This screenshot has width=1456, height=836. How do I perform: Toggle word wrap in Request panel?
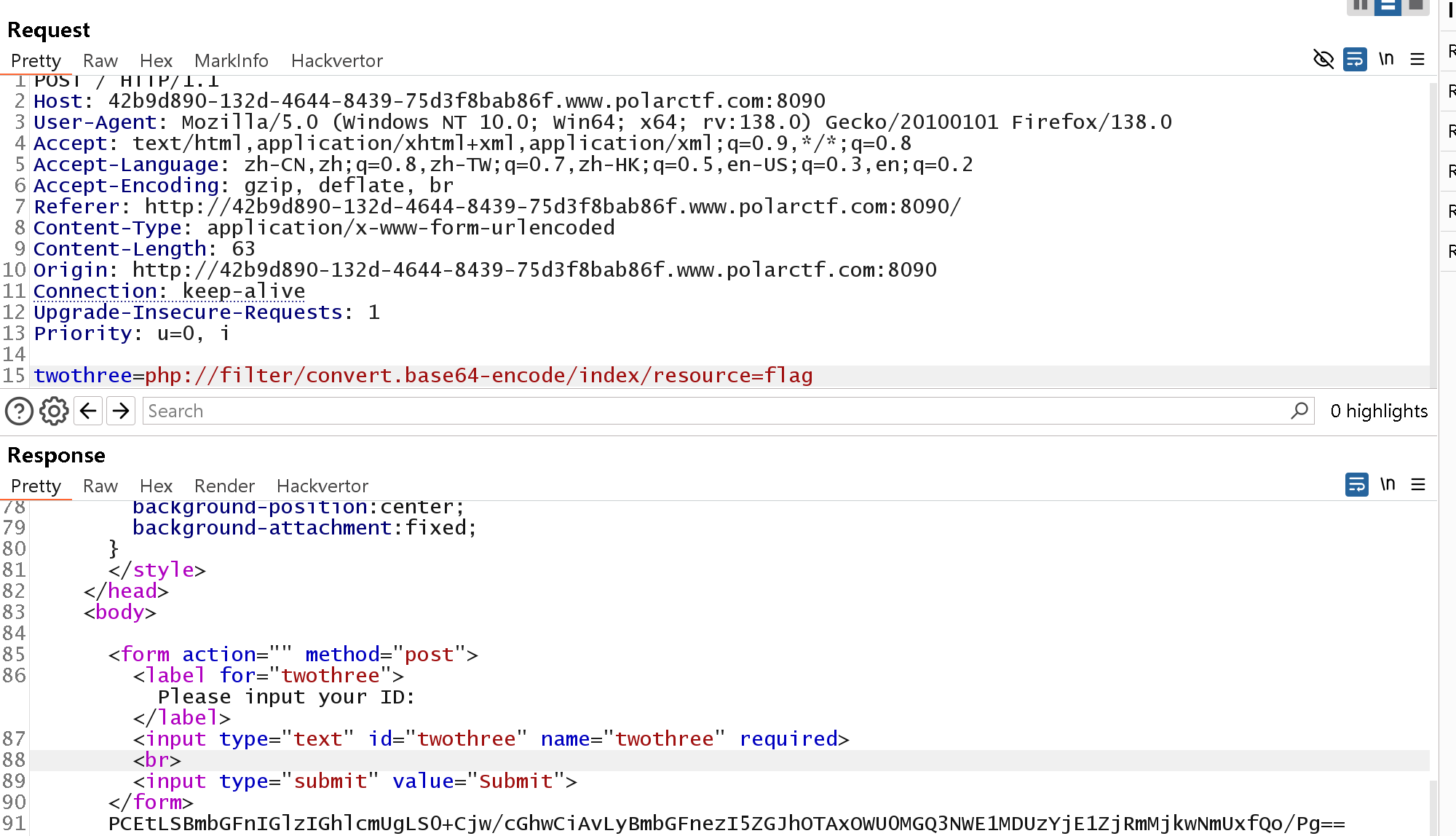tap(1355, 59)
